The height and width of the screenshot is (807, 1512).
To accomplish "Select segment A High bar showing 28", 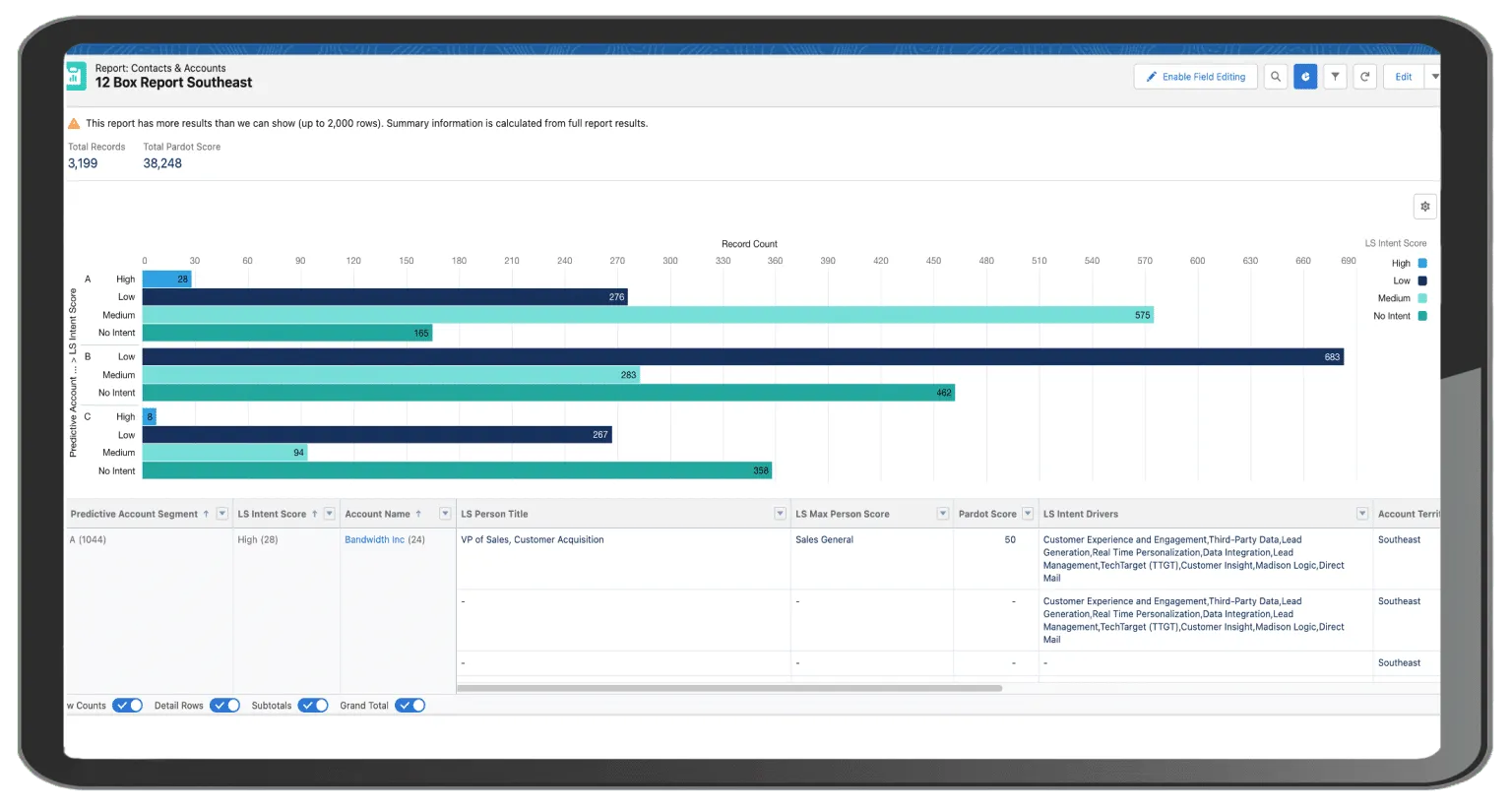I will click(x=167, y=279).
